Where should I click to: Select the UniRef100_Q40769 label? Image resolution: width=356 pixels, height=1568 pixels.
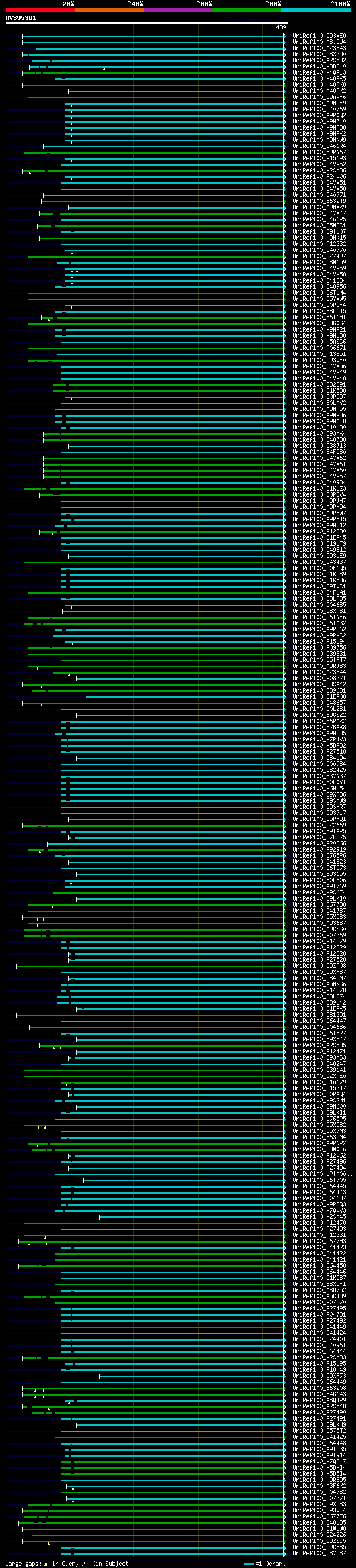(319, 110)
